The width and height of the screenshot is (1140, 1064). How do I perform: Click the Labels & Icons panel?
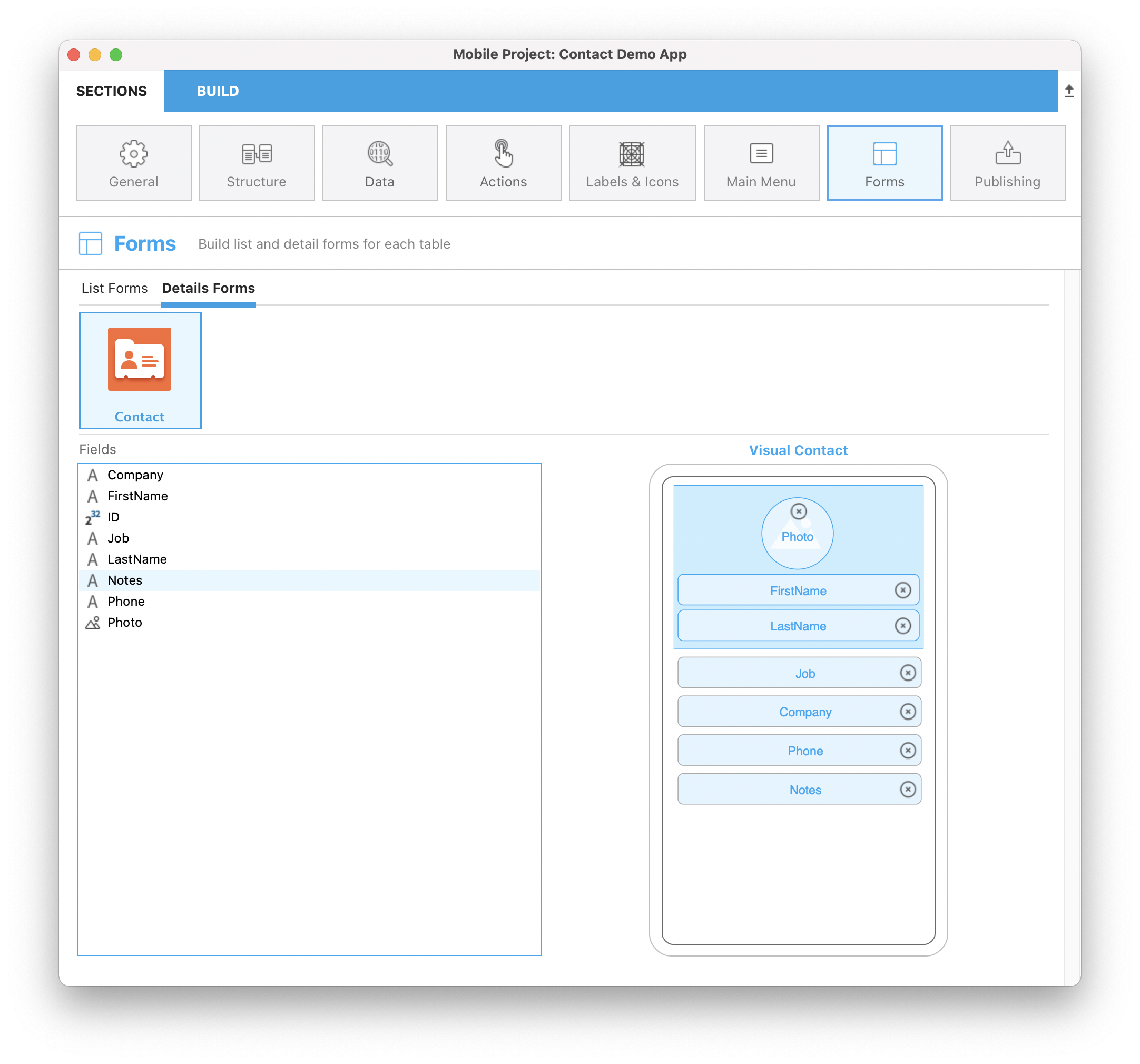pos(631,162)
